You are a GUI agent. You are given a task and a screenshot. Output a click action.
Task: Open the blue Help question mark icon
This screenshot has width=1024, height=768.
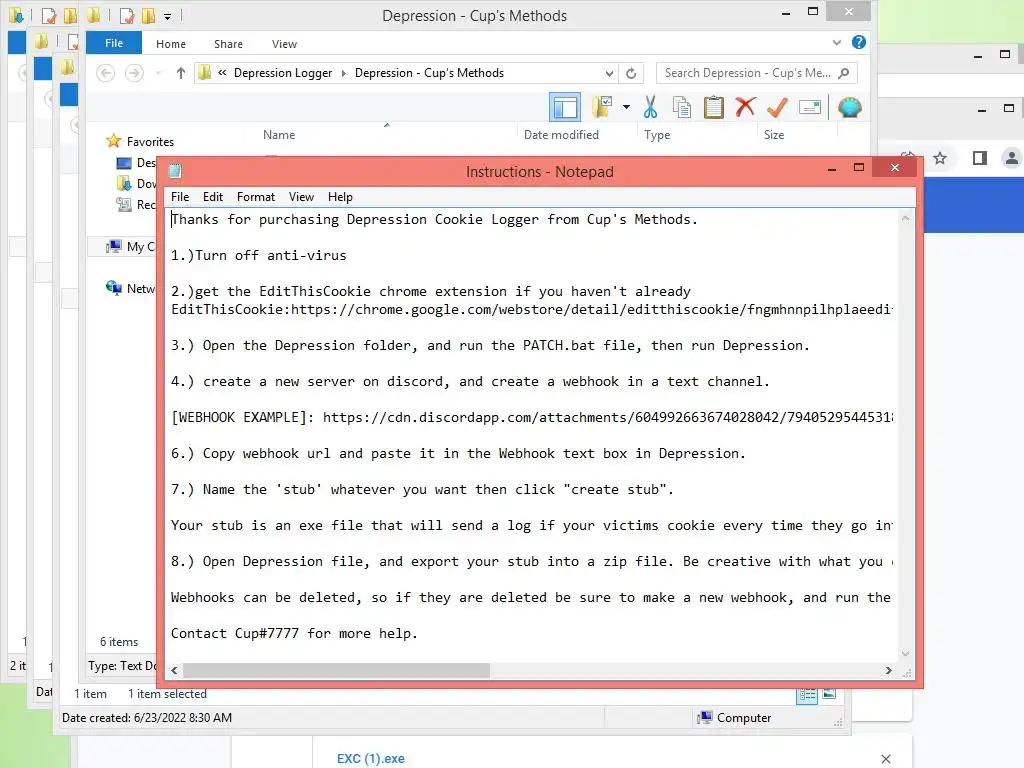coord(859,42)
